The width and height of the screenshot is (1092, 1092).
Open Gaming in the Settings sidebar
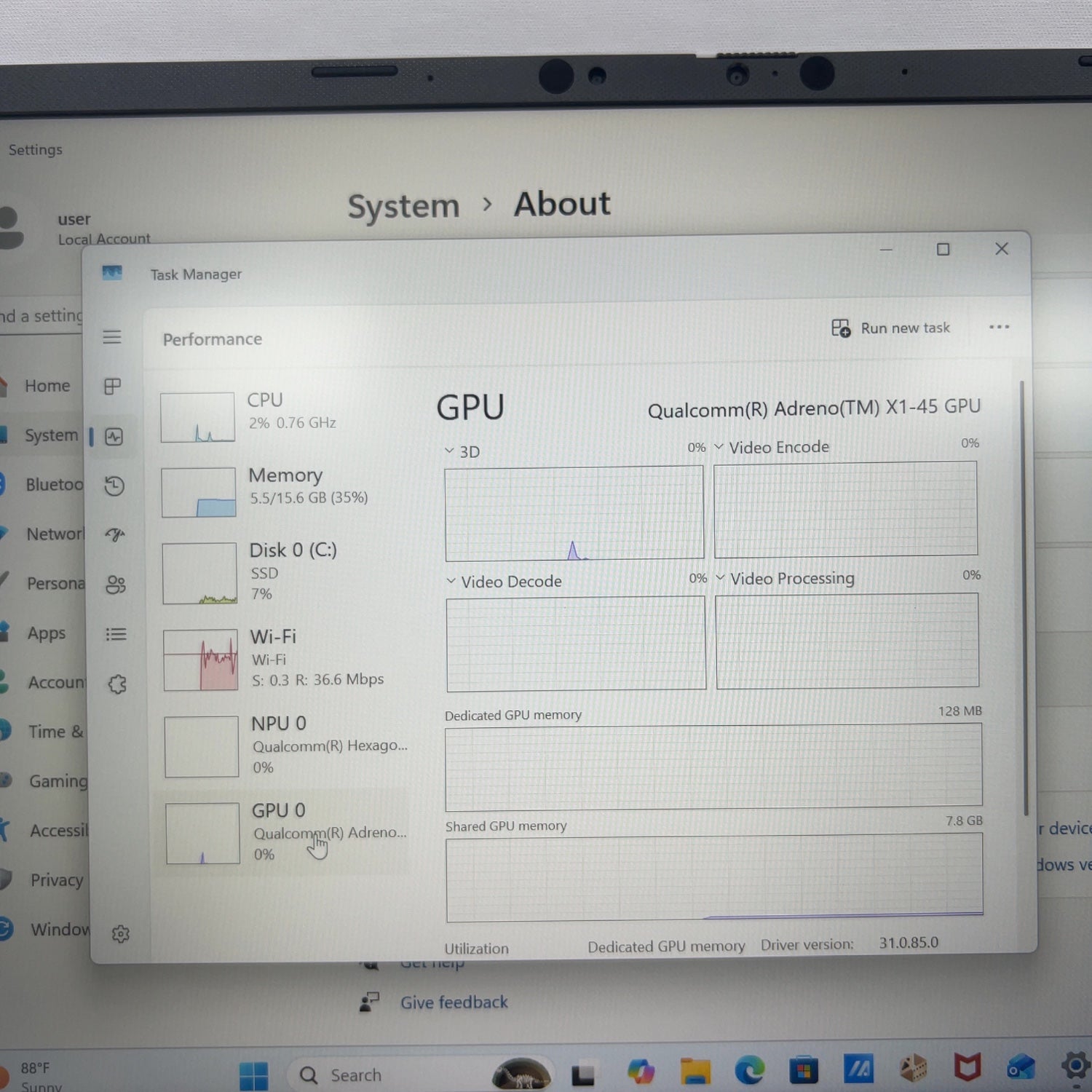tap(44, 781)
